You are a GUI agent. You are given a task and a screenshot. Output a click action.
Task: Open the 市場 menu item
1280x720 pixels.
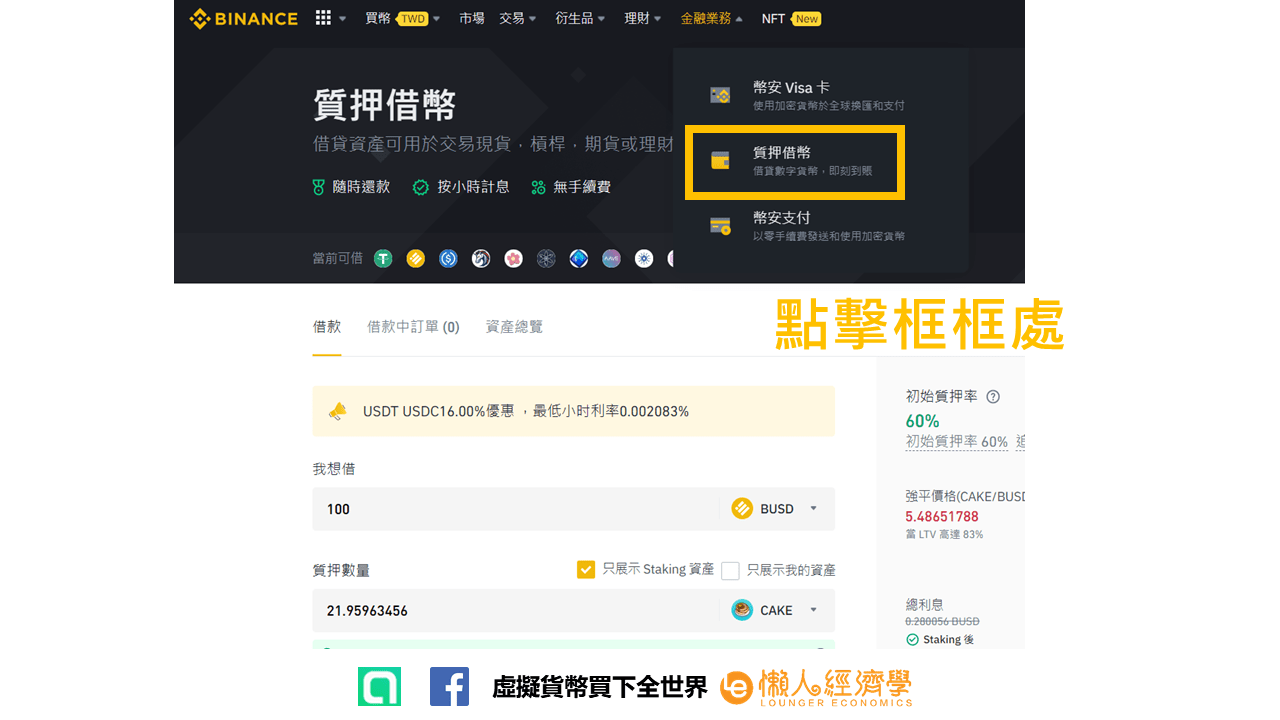(472, 18)
